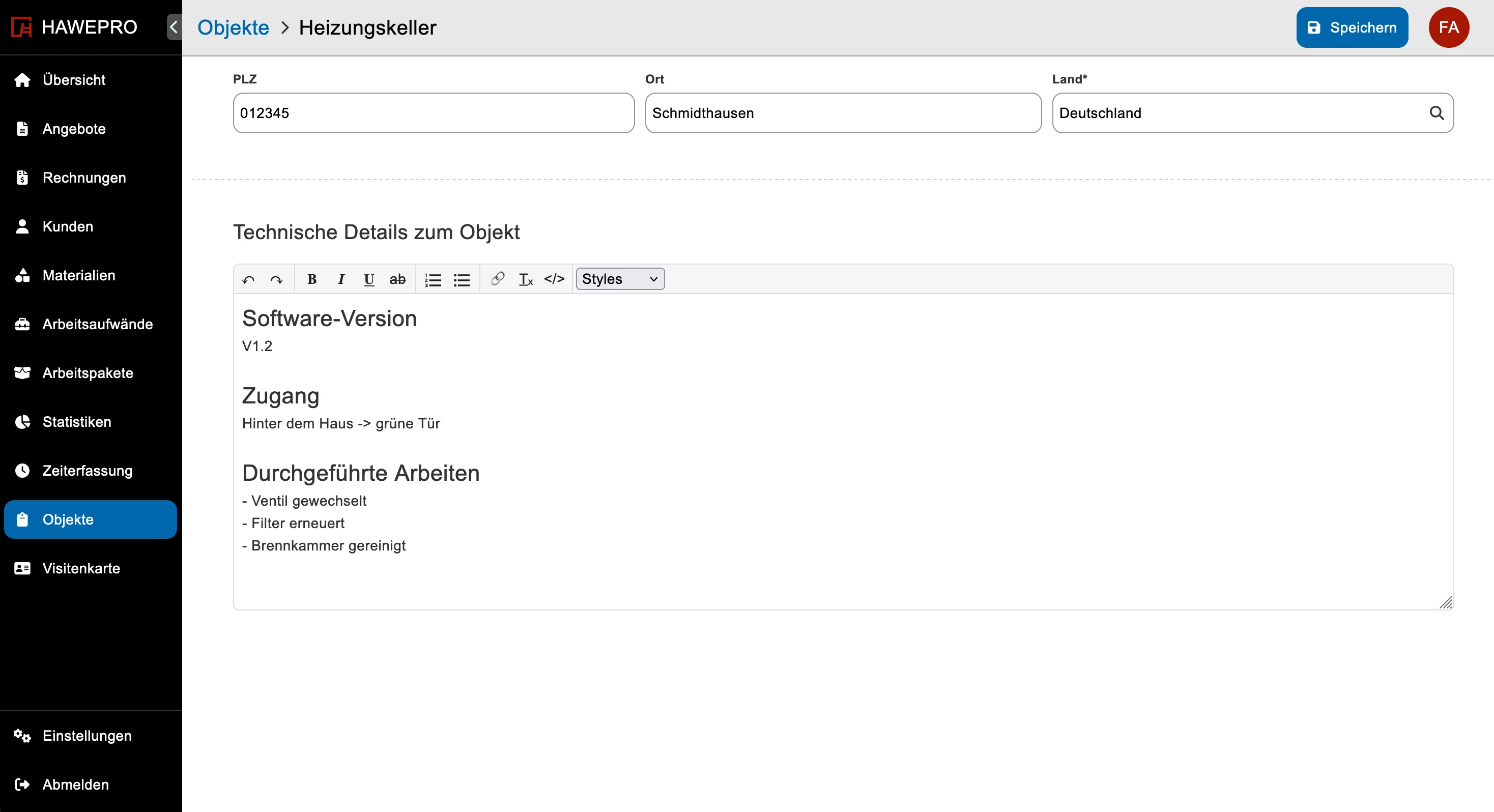Open the HTML source code view
The image size is (1494, 812).
(x=555, y=279)
